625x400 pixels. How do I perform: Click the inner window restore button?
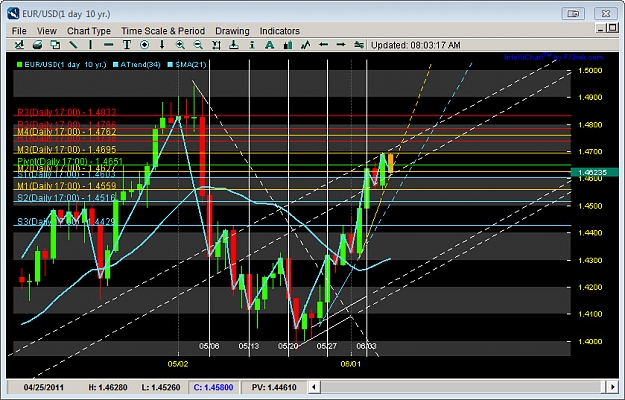pyautogui.click(x=612, y=28)
